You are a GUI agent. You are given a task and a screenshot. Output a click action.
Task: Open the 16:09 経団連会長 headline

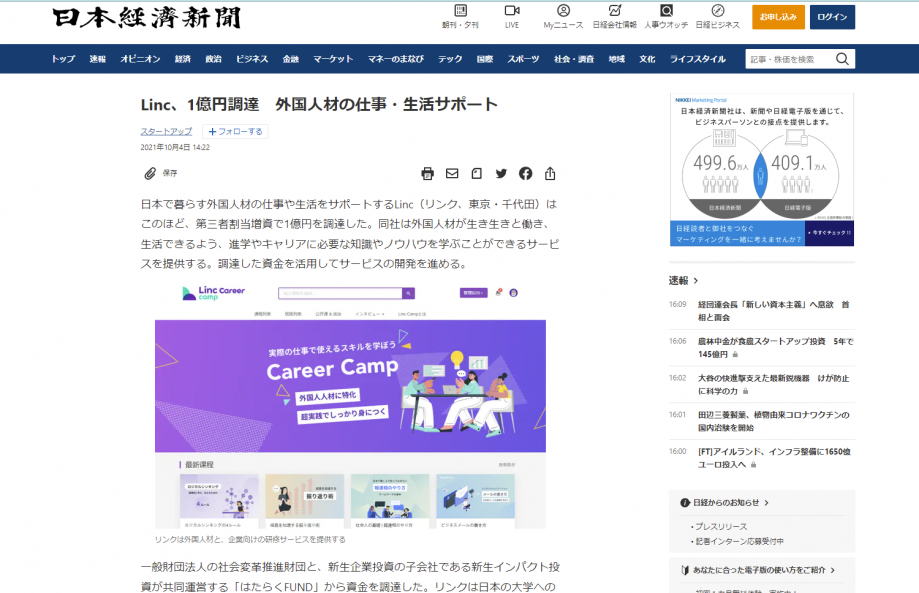tap(774, 311)
